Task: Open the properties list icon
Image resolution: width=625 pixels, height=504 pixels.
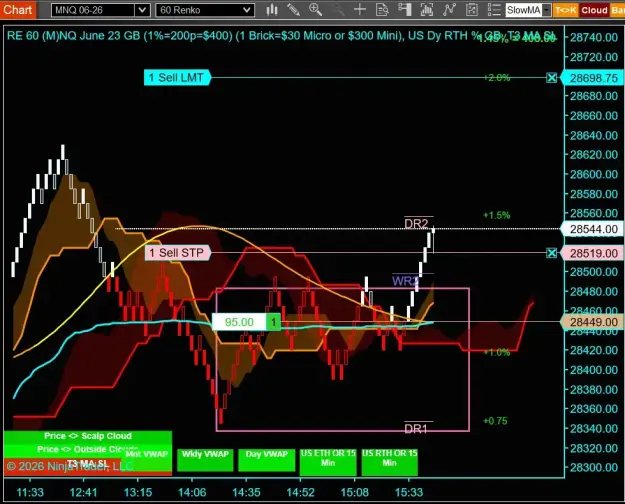Action: coord(494,10)
